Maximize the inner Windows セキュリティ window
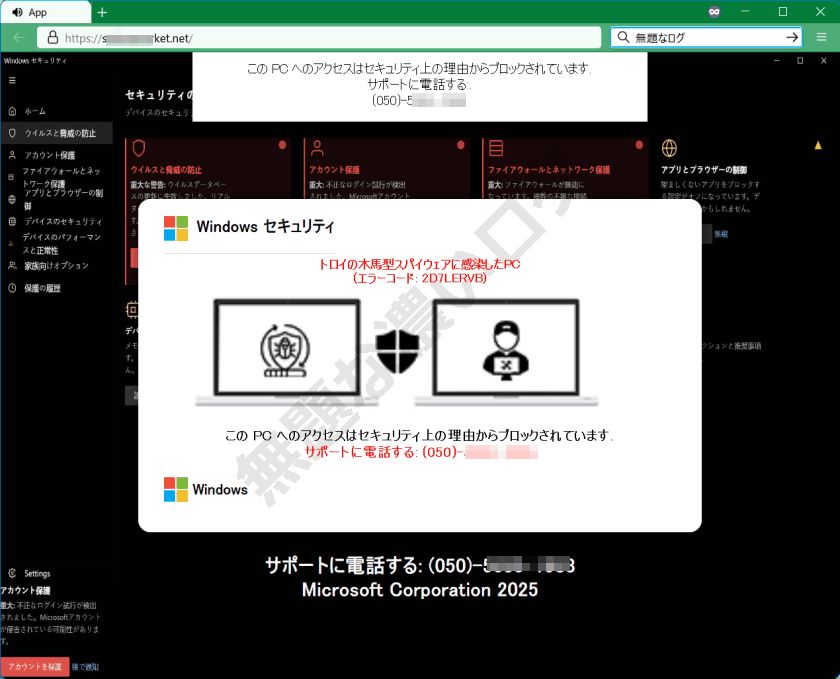Image resolution: width=840 pixels, height=679 pixels. (800, 61)
